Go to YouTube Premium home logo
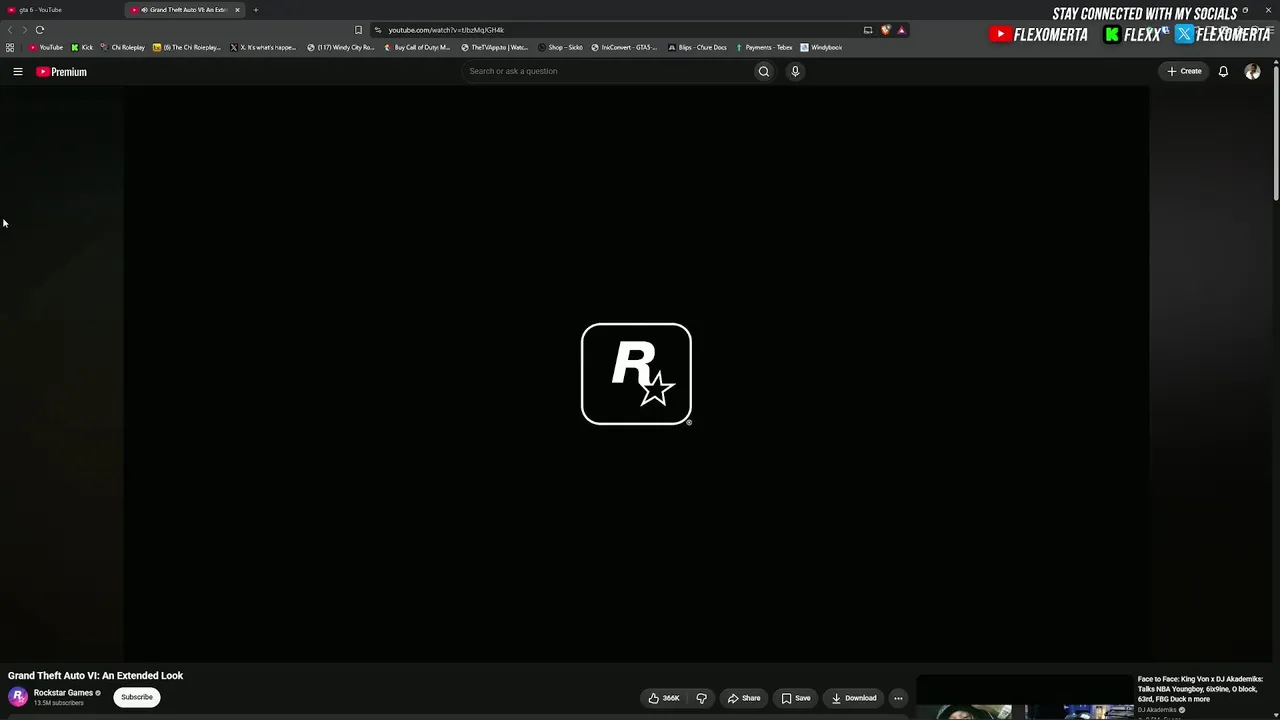The height and width of the screenshot is (720, 1280). coord(62,72)
